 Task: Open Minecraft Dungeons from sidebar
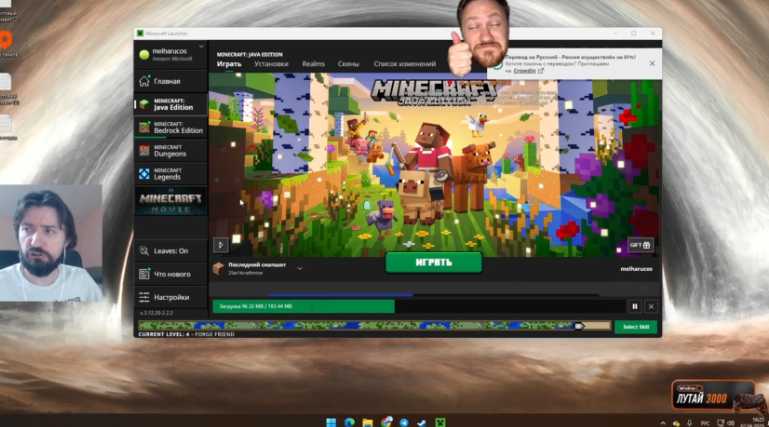(x=170, y=151)
